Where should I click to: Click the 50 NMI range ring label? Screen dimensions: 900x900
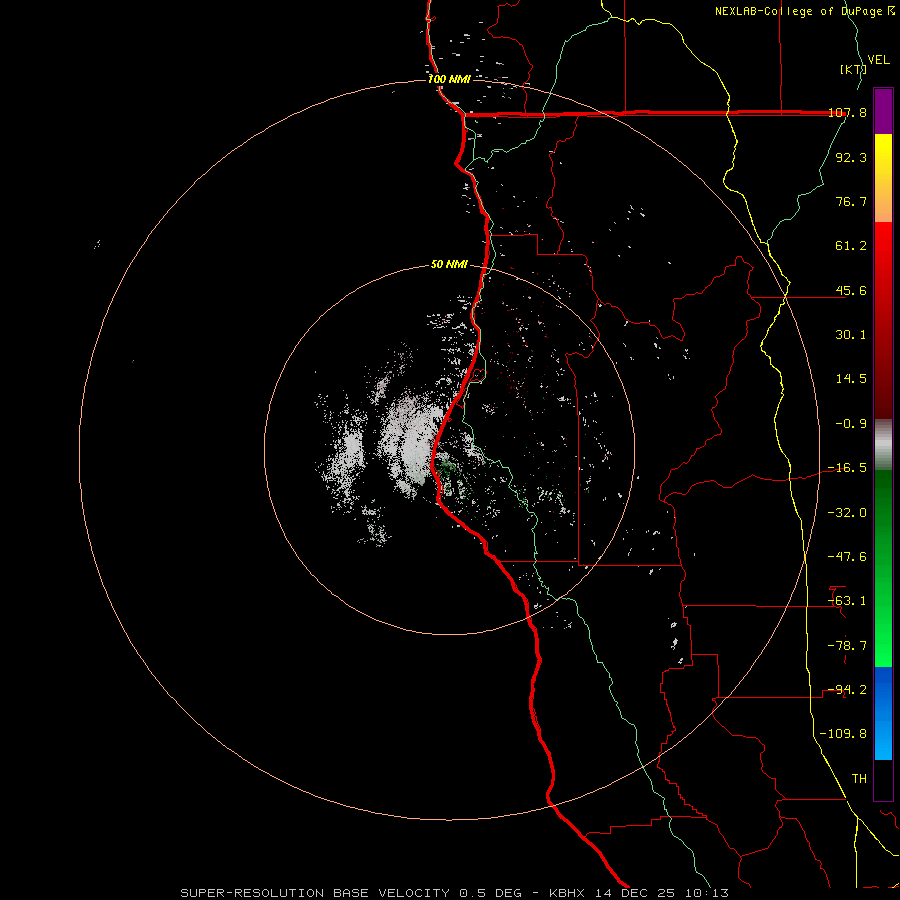click(x=449, y=264)
